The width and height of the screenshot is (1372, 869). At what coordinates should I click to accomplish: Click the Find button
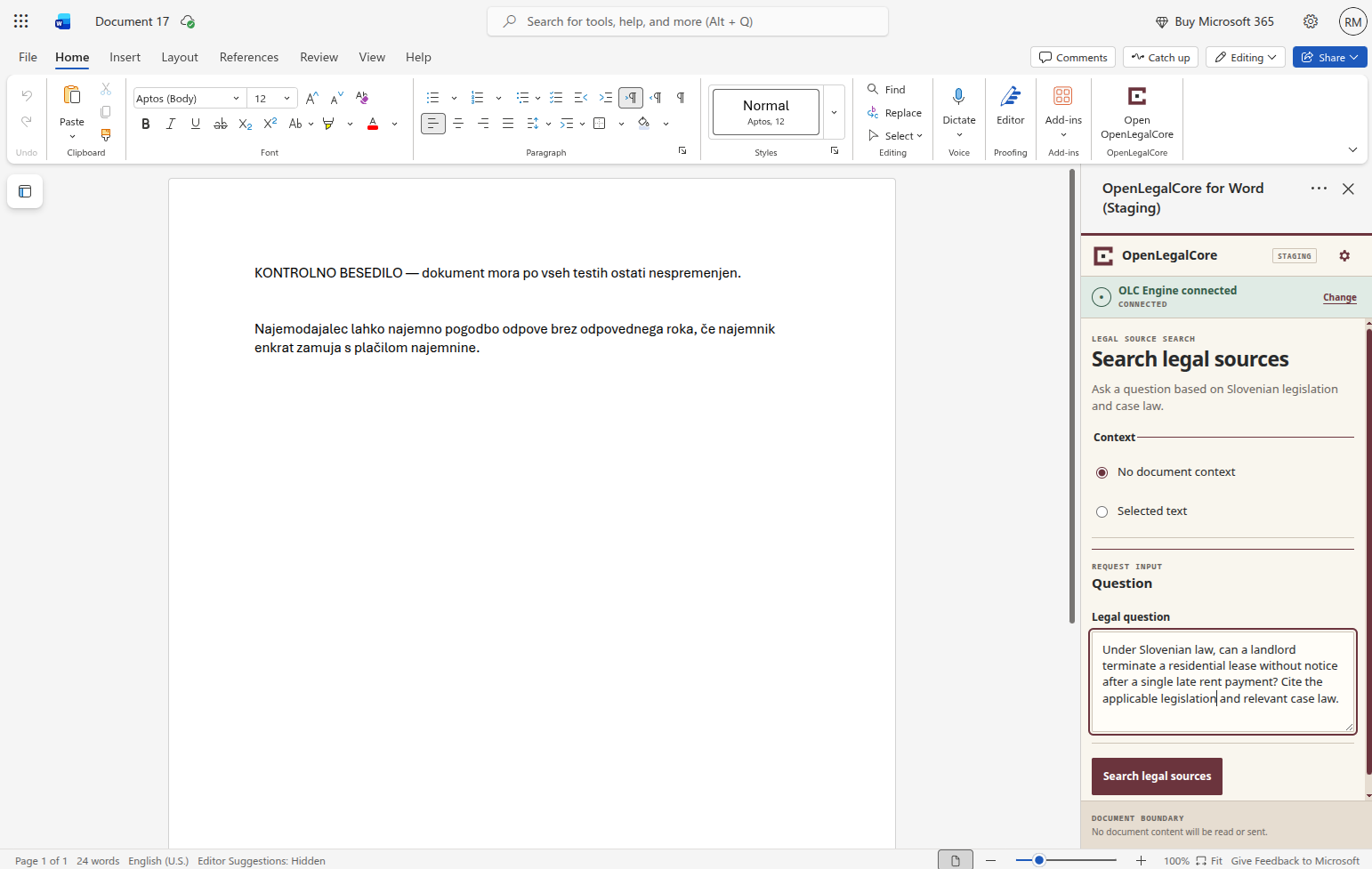[x=886, y=90]
